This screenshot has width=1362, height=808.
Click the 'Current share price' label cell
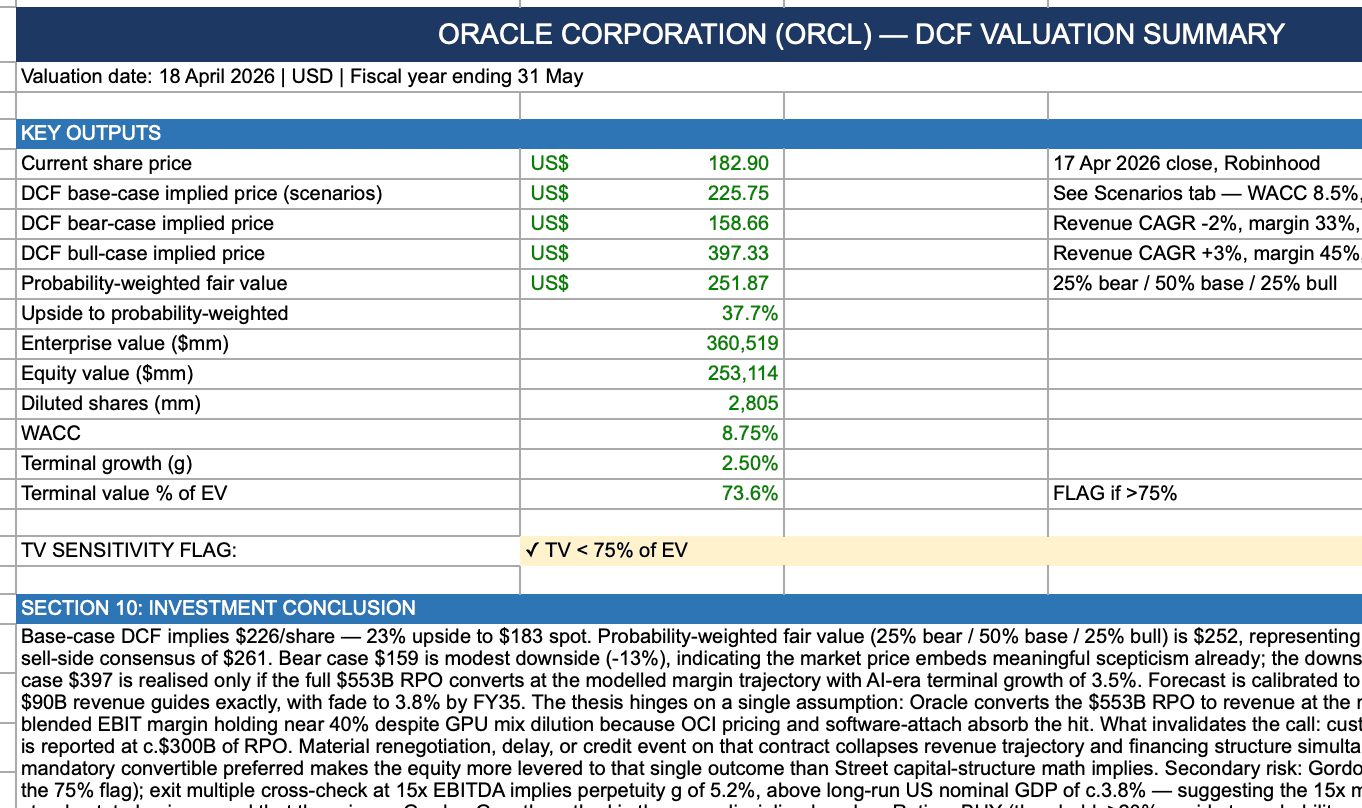[x=268, y=163]
